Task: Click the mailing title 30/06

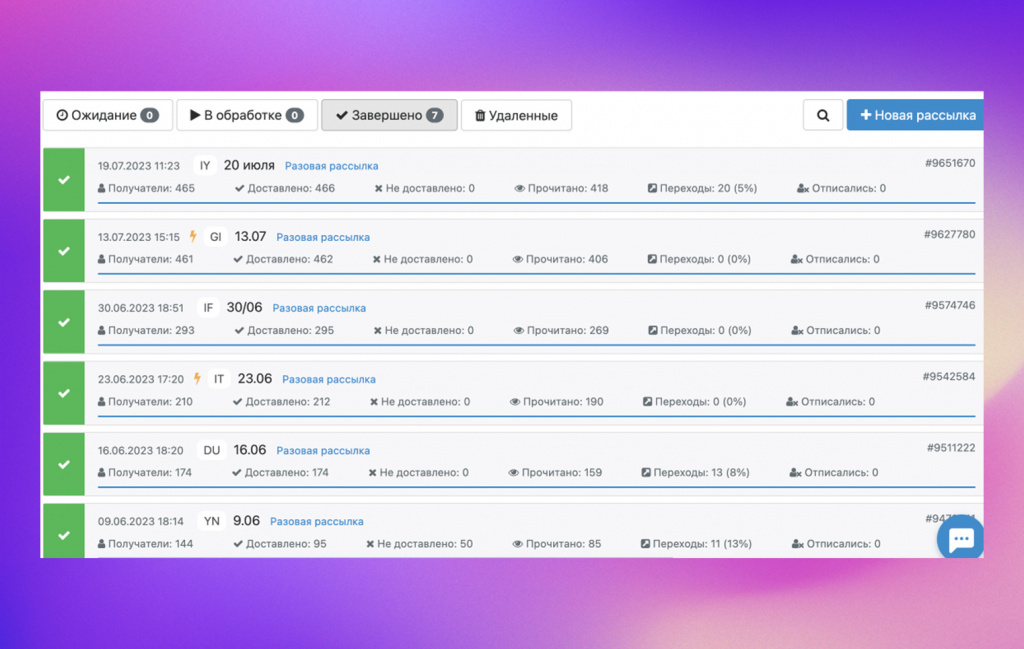Action: [x=244, y=308]
